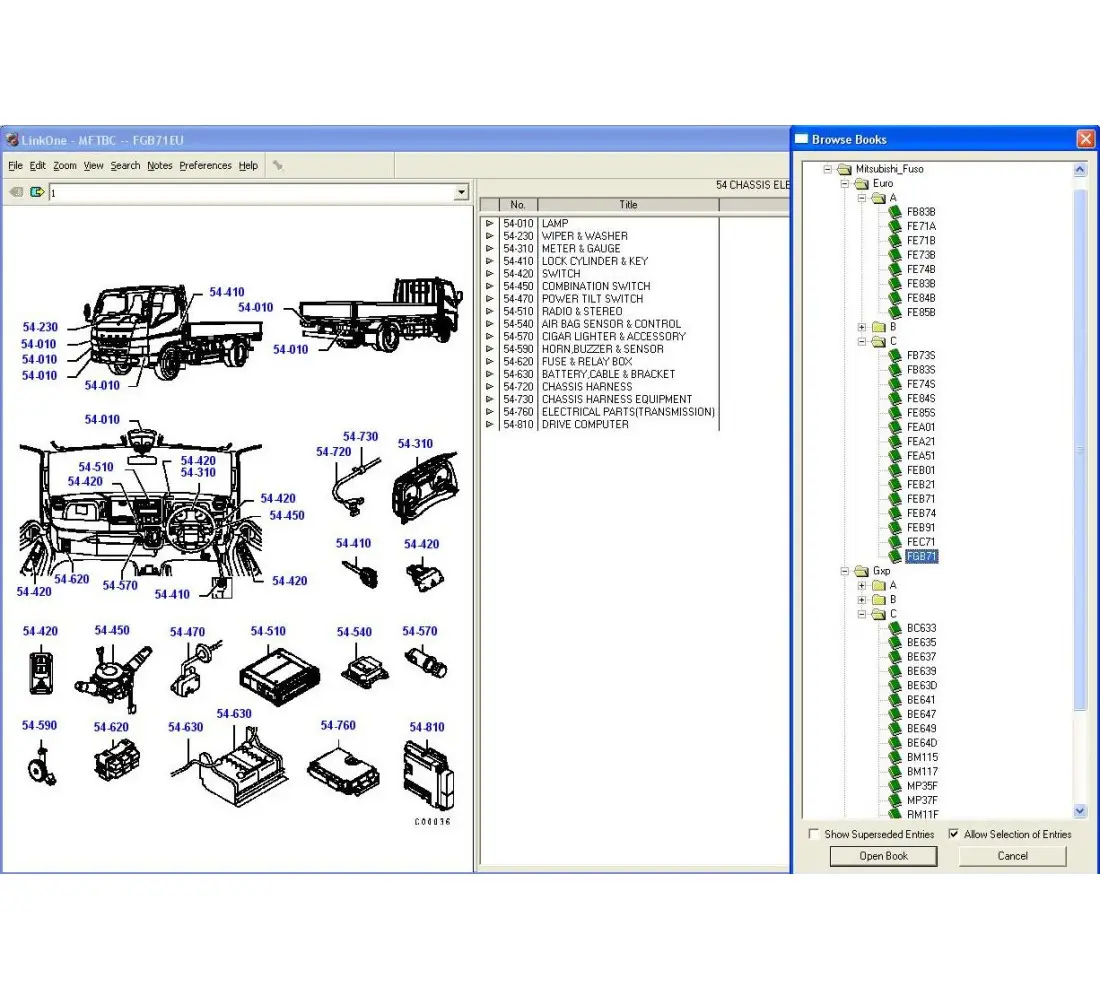
Task: Click the arrow marker for 54-810 DRIVE COMPUTER
Action: (490, 425)
